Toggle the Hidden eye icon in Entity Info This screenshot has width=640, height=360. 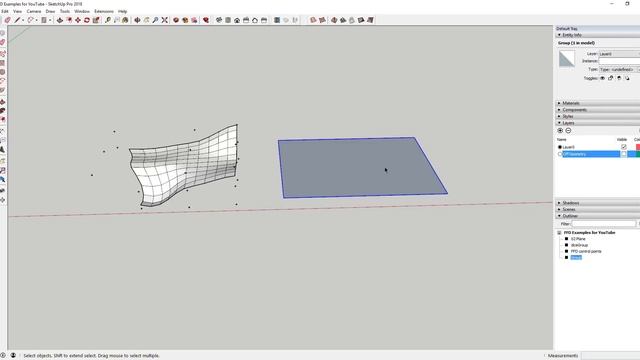click(x=602, y=78)
